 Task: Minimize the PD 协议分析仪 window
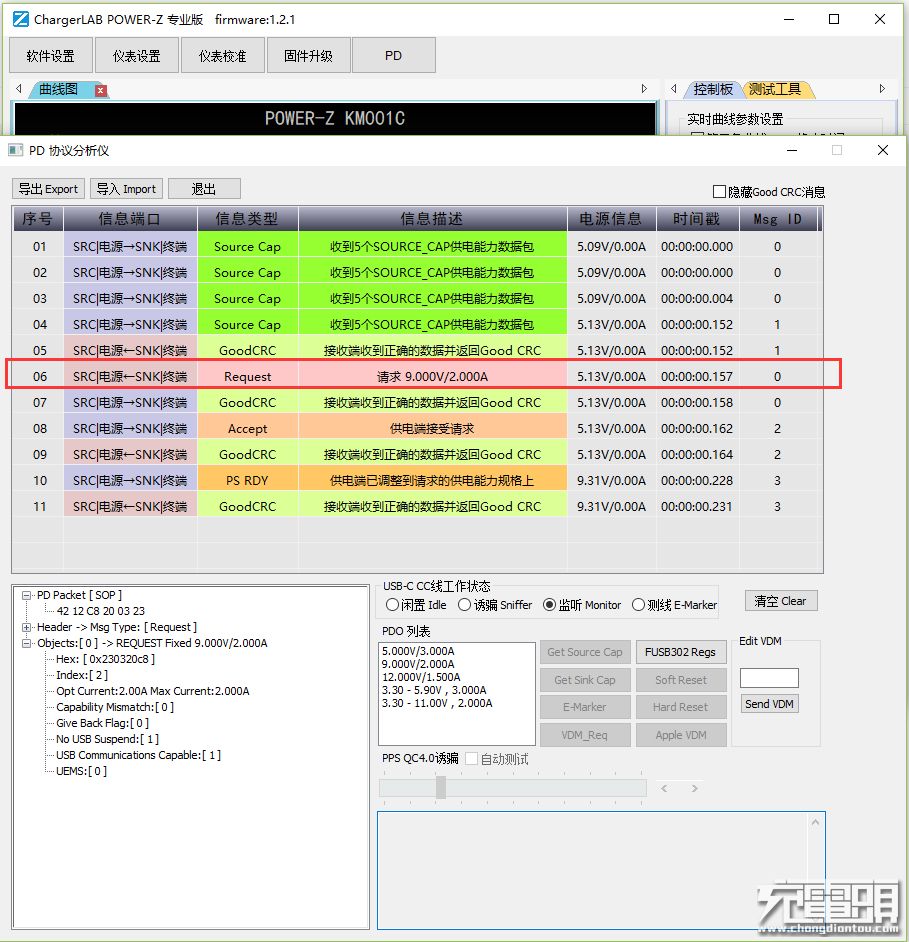click(792, 150)
